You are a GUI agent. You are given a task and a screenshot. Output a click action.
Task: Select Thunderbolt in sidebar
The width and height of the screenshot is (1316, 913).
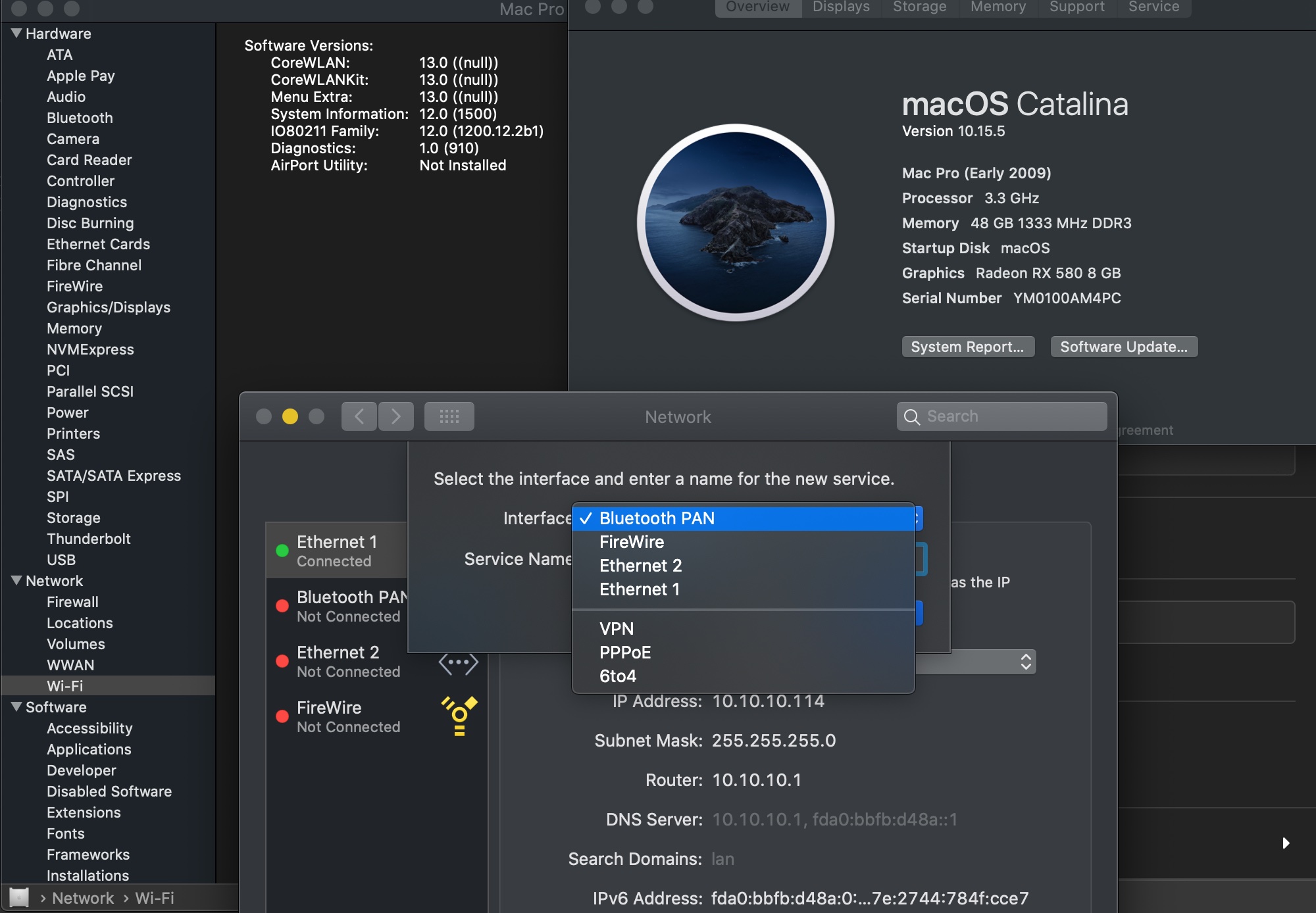89,539
